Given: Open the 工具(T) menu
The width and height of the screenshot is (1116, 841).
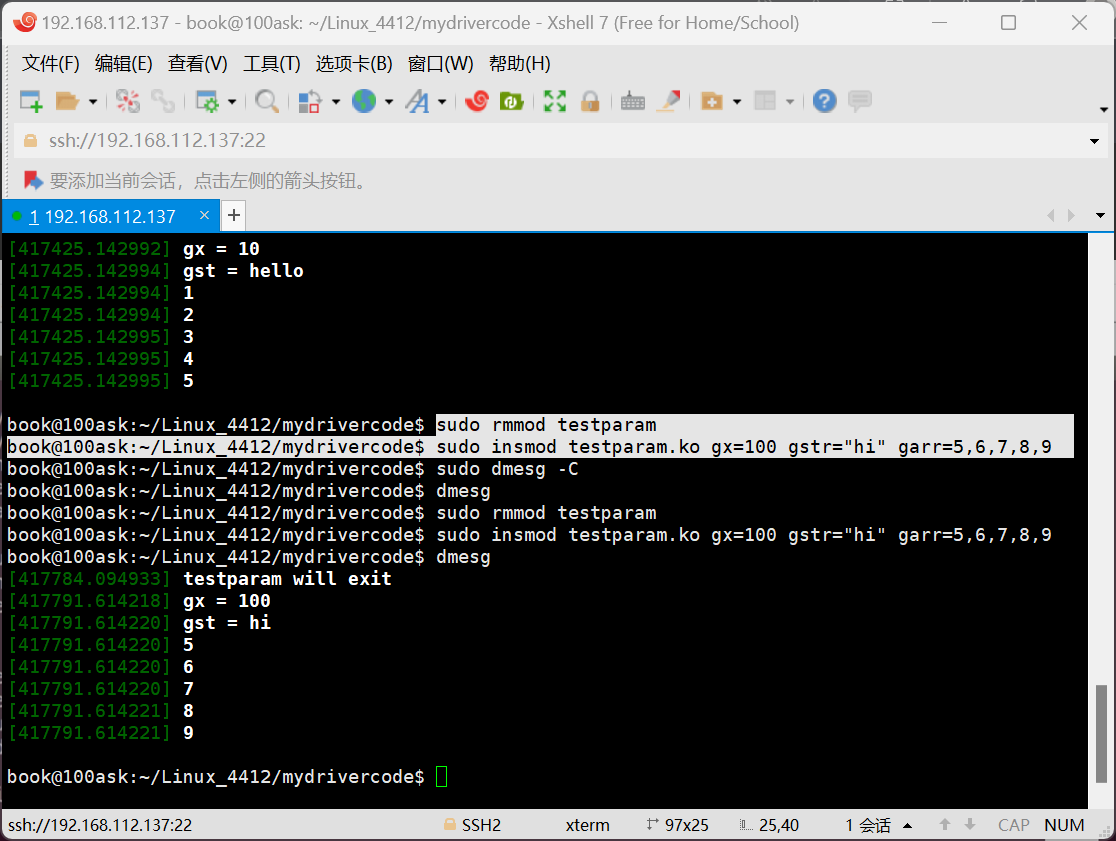Looking at the screenshot, I should pyautogui.click(x=271, y=63).
